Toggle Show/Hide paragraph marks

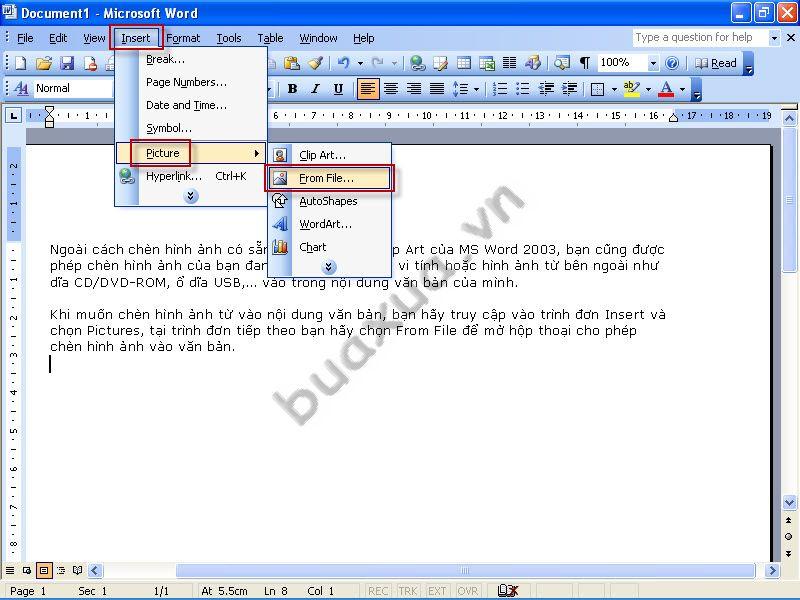click(x=585, y=63)
